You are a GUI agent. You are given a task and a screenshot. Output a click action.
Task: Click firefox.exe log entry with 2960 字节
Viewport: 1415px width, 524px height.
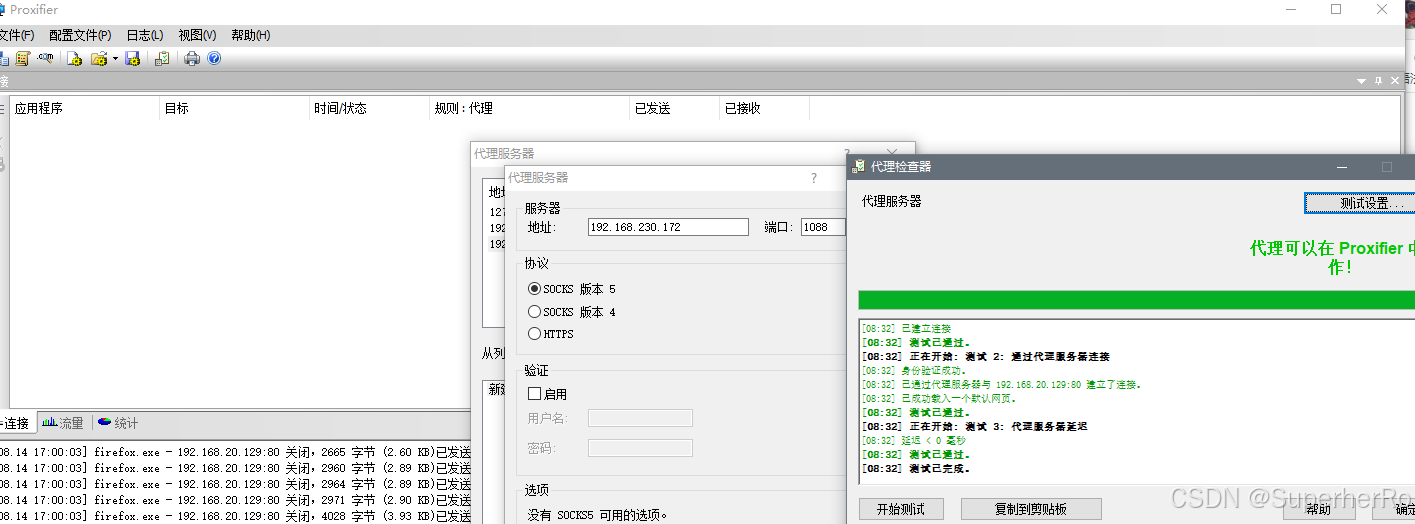tap(235, 468)
